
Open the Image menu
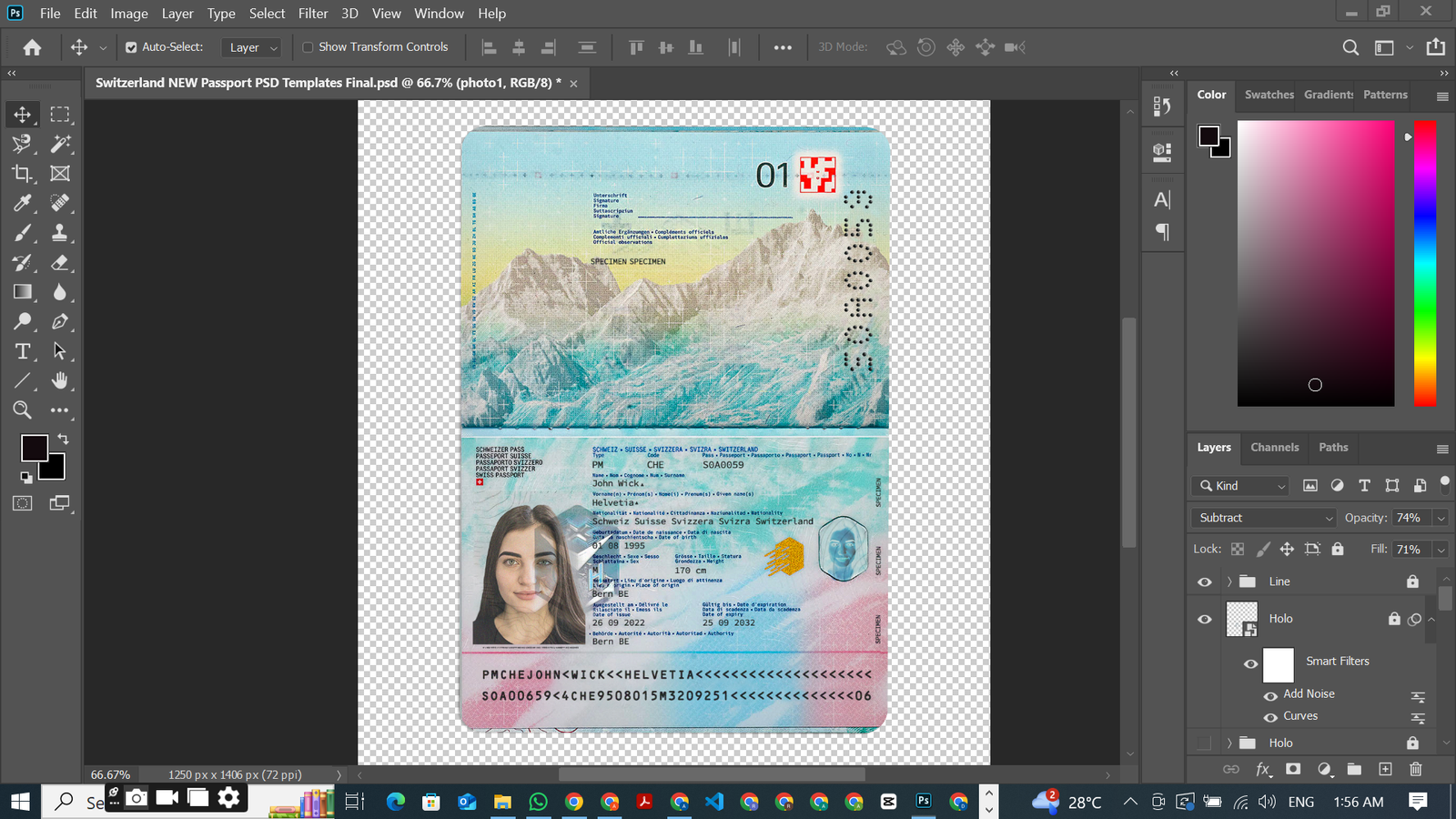pos(129,14)
